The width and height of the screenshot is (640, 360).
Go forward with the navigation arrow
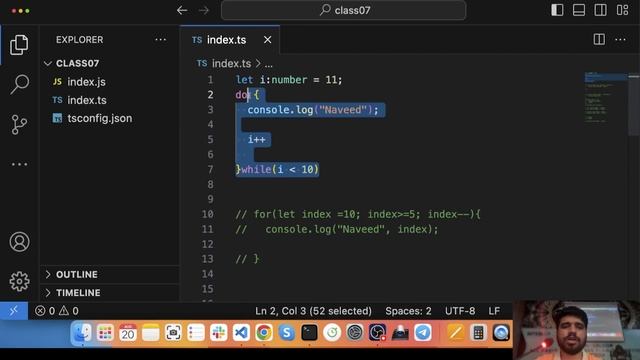coord(204,10)
